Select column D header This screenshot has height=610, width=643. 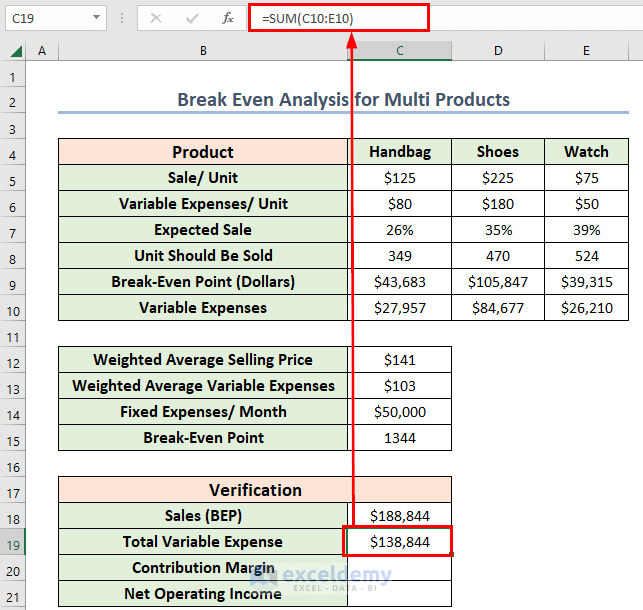pos(498,51)
